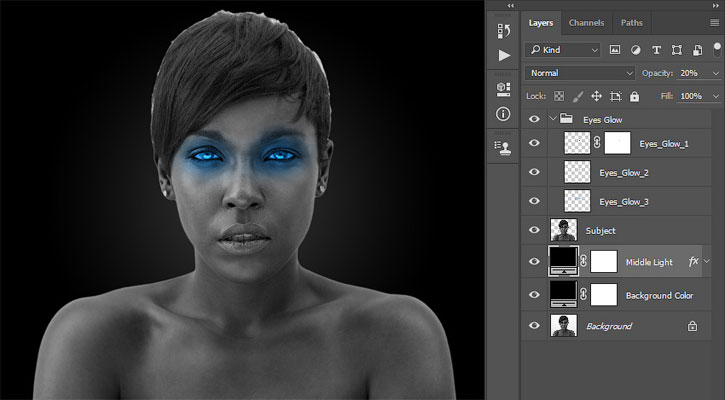Viewport: 725px width, 400px height.
Task: Open the Normal blend mode dropdown
Action: click(x=580, y=73)
